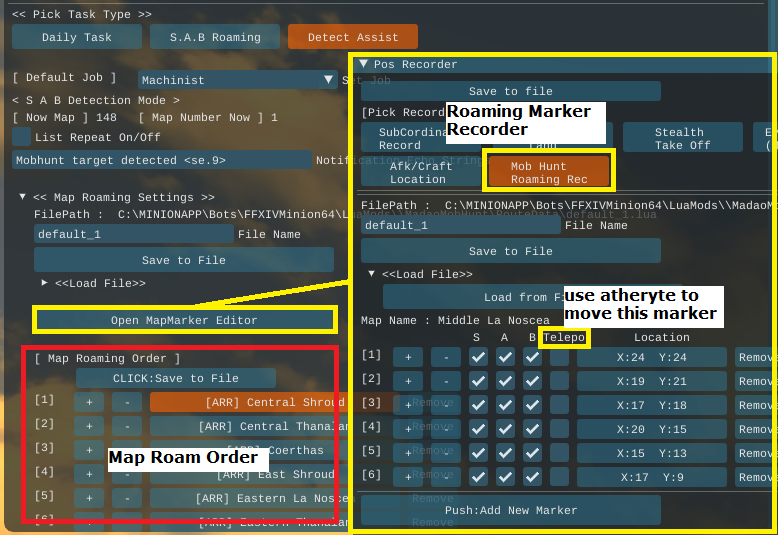778x535 pixels.
Task: Click plus button on marker row 2
Action: click(x=407, y=381)
